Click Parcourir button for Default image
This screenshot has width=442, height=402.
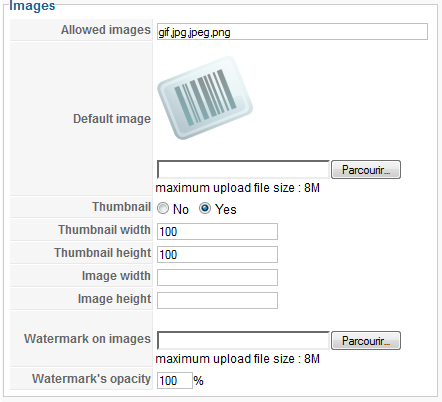tap(366, 170)
